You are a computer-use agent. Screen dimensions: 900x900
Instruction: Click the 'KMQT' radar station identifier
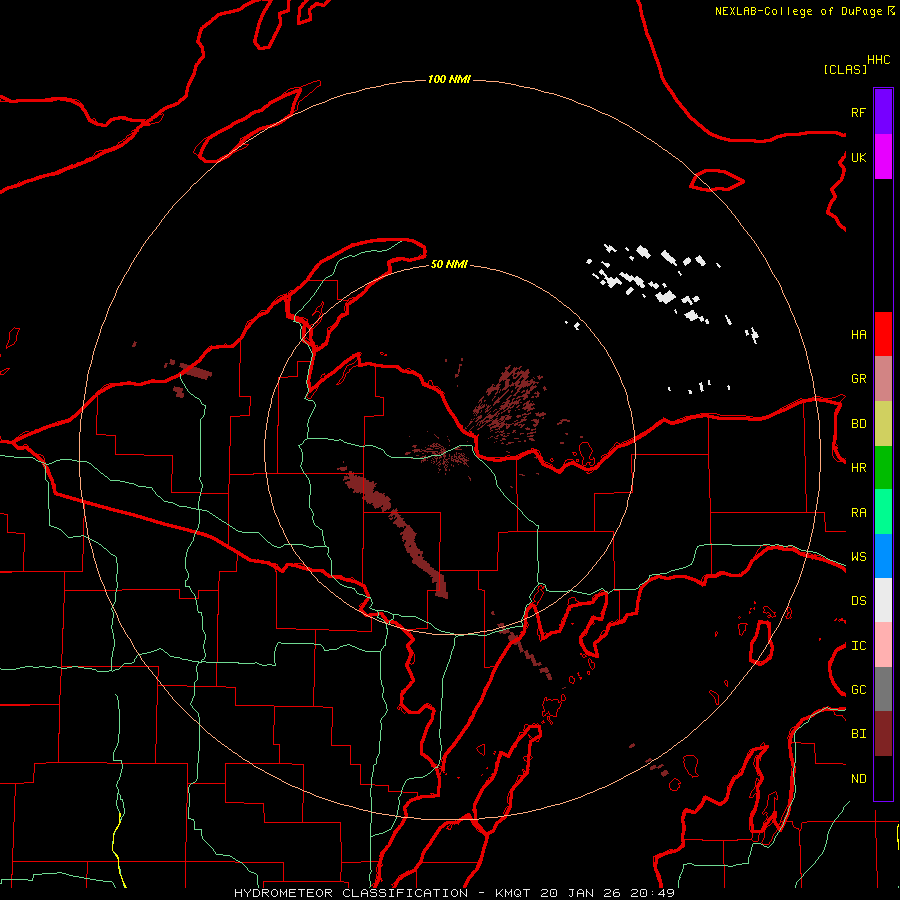[x=513, y=893]
